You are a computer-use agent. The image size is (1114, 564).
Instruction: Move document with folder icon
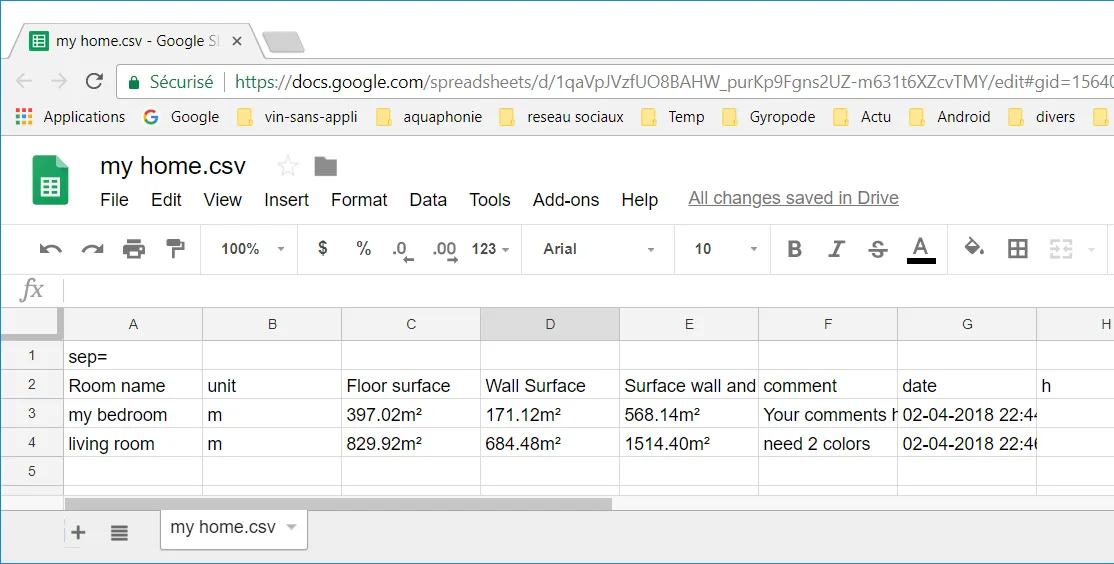pyautogui.click(x=325, y=166)
